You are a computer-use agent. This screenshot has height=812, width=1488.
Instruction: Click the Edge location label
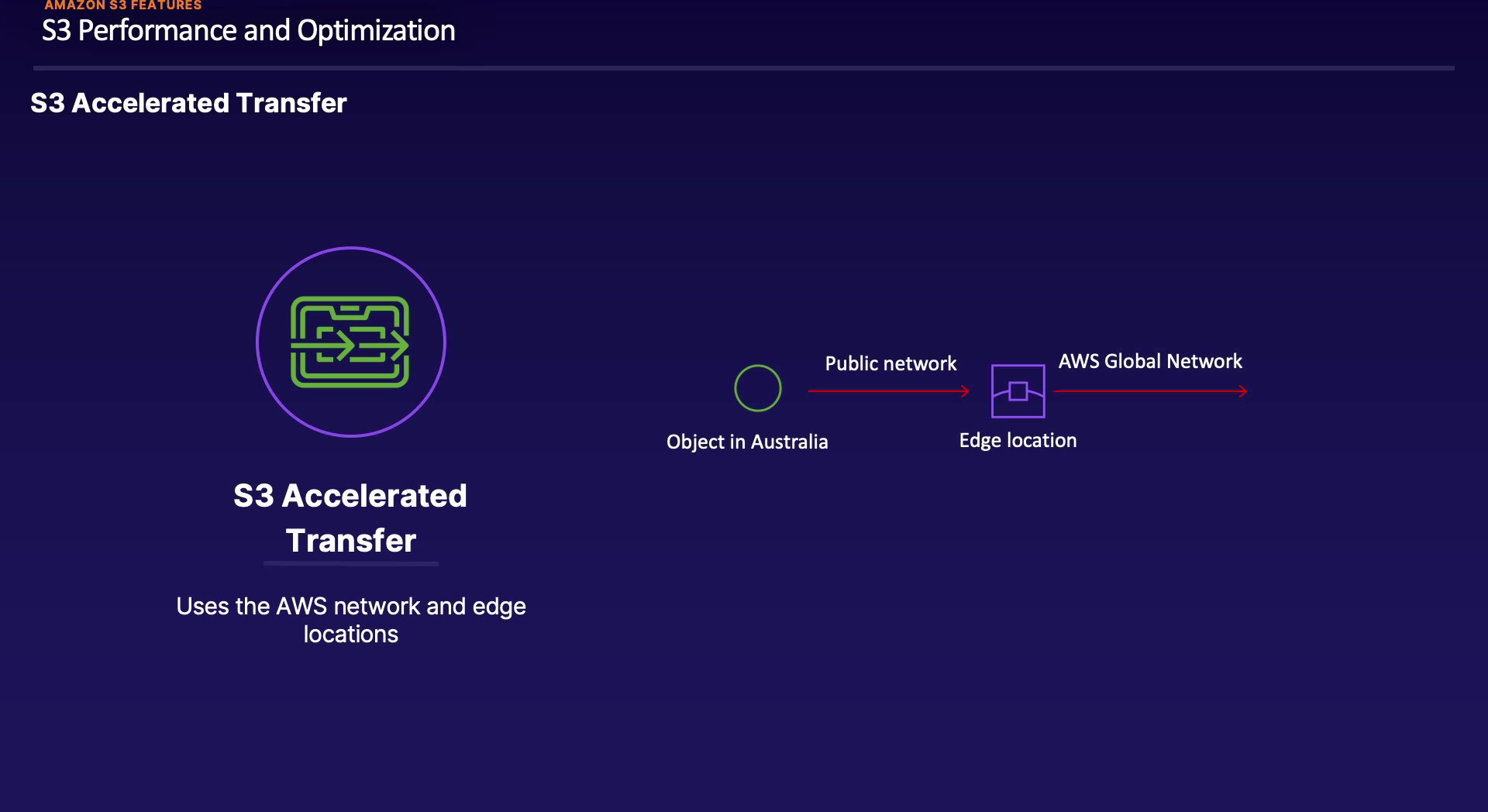pos(1018,440)
